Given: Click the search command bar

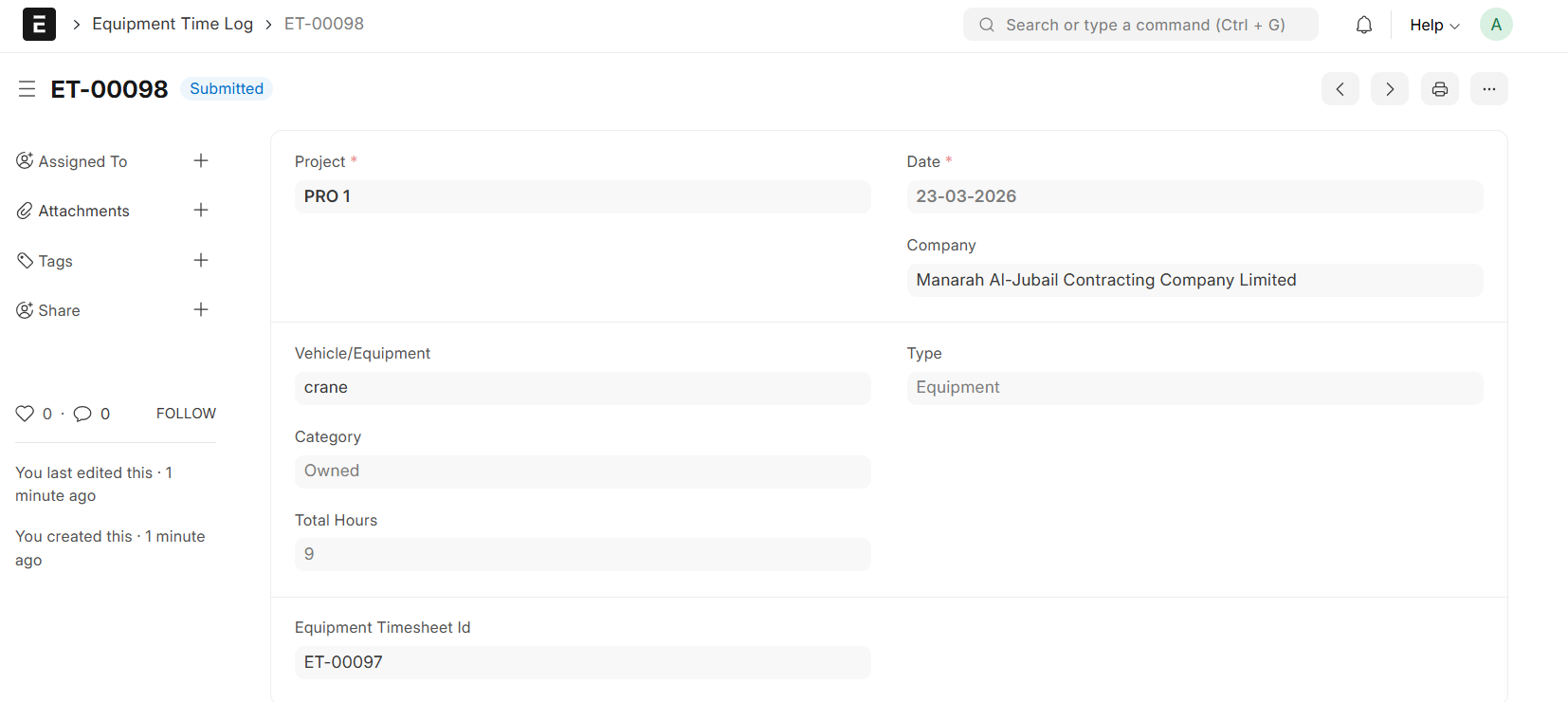Looking at the screenshot, I should 1140,25.
